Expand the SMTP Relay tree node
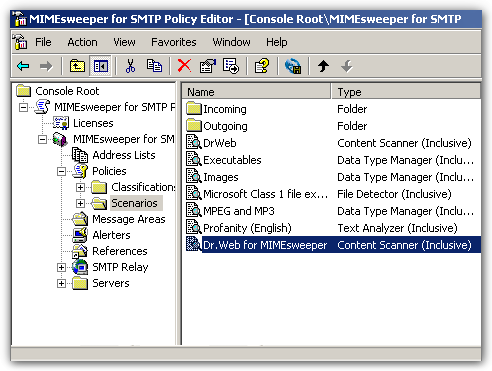The height and width of the screenshot is (371, 492). click(x=61, y=267)
